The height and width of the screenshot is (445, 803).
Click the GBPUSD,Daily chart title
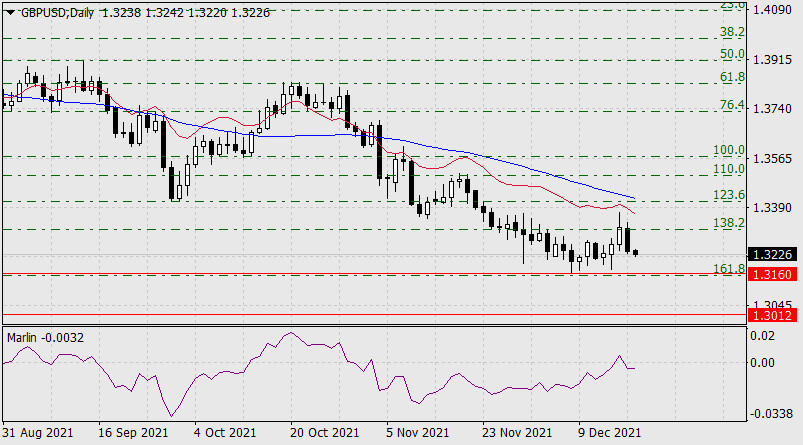tap(57, 13)
